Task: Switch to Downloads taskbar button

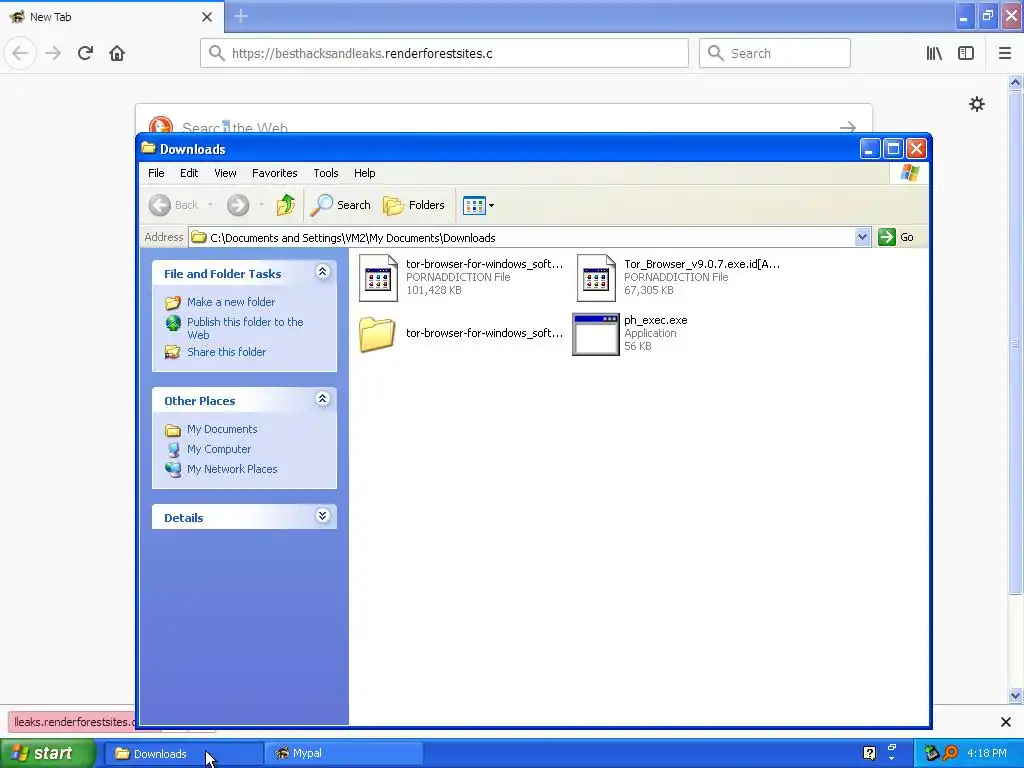Action: pos(183,754)
